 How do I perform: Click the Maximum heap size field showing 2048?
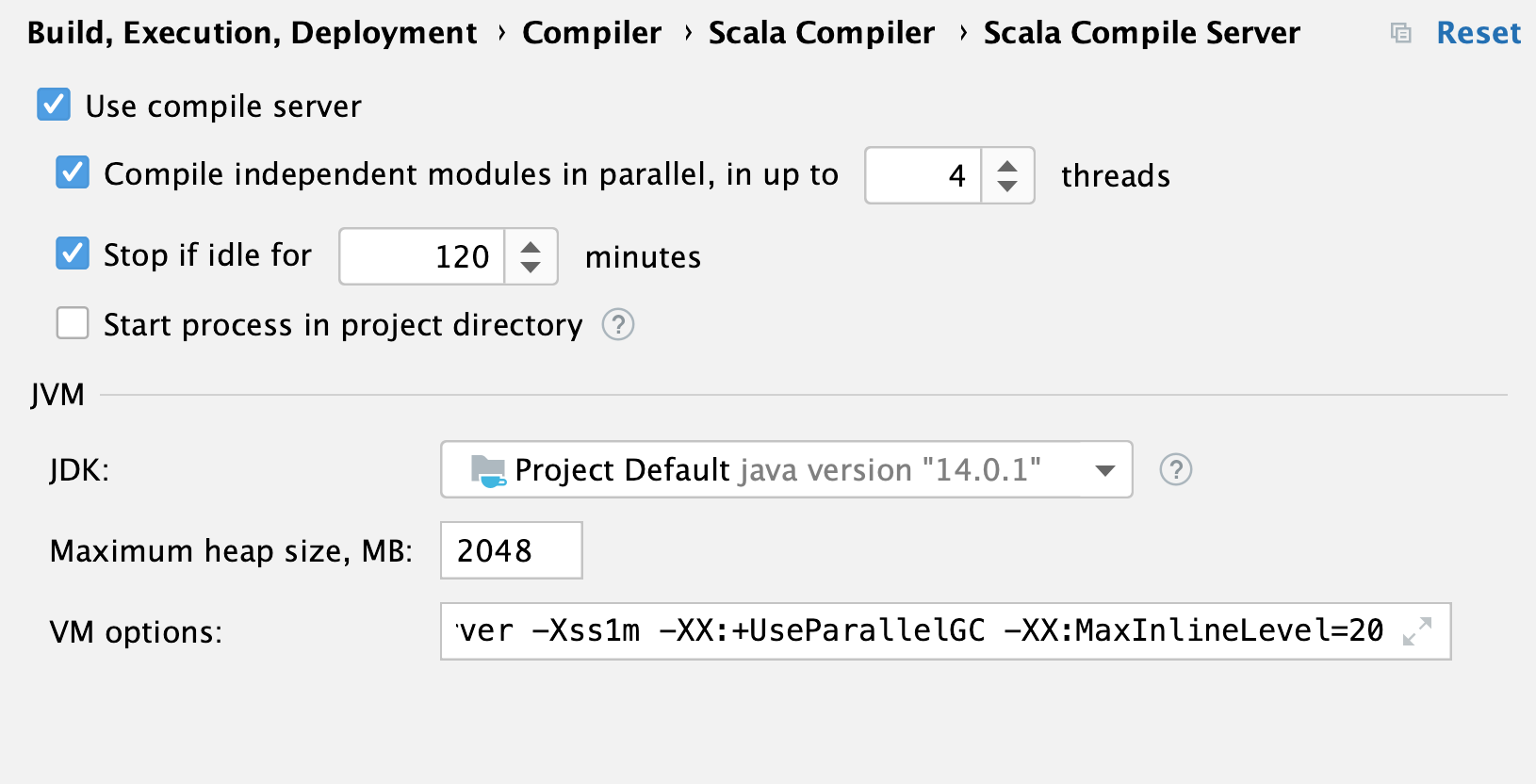click(511, 550)
